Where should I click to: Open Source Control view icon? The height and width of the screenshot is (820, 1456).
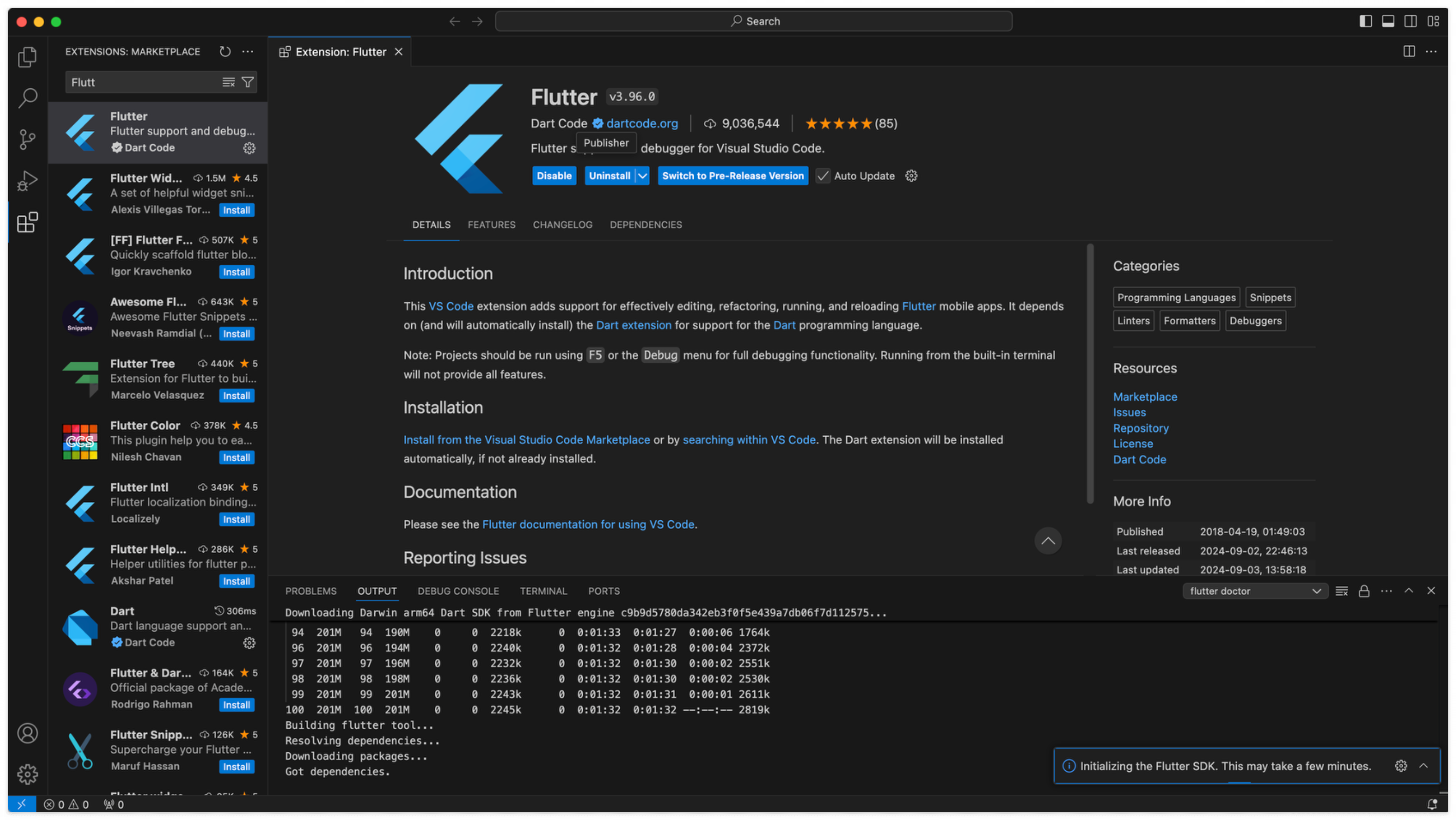27,140
